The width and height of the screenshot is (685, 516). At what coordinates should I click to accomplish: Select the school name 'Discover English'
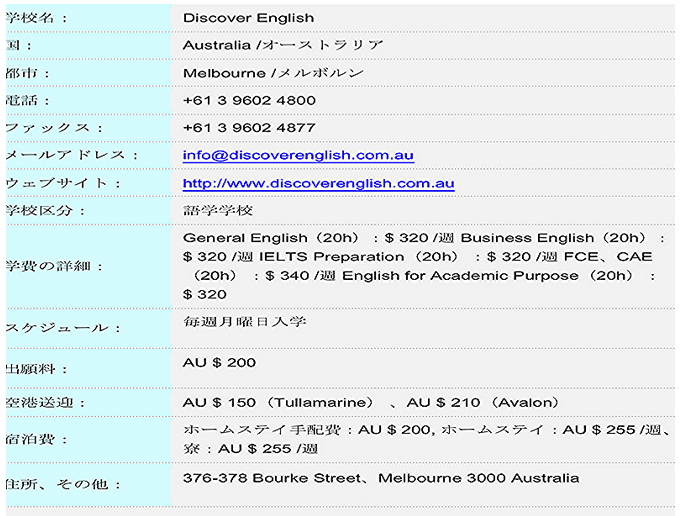248,18
